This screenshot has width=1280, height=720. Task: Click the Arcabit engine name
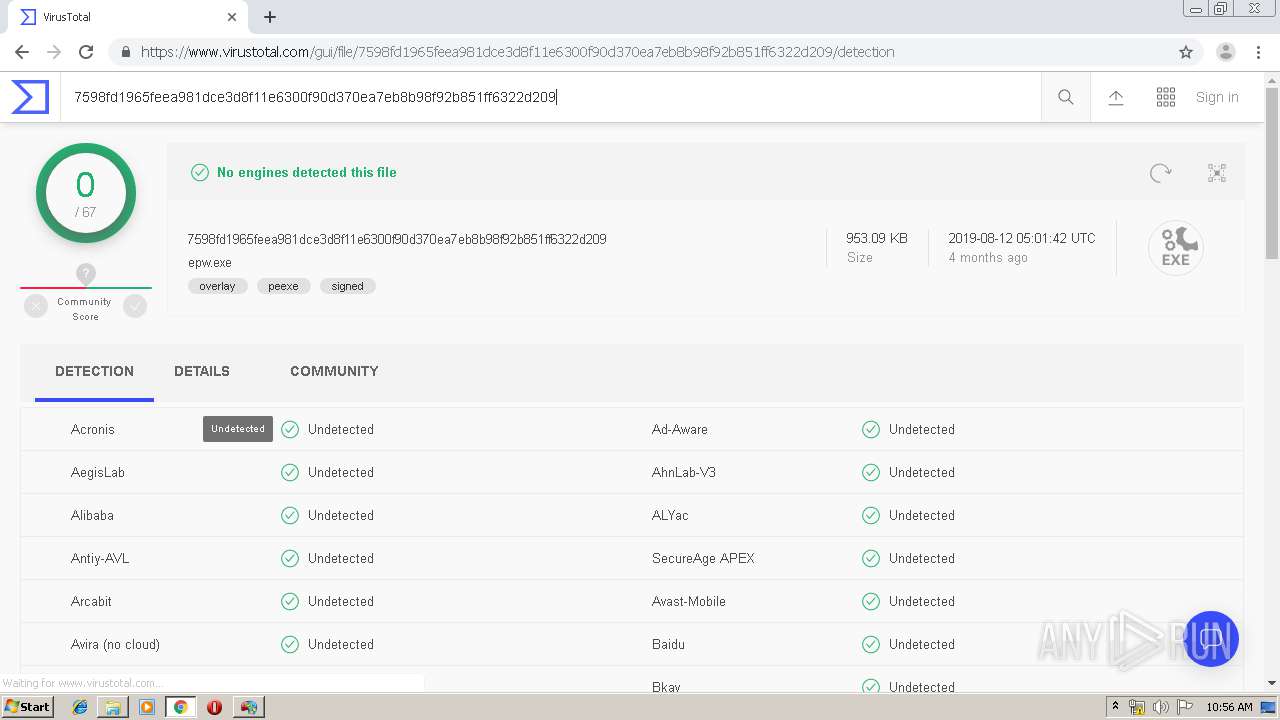(x=91, y=601)
